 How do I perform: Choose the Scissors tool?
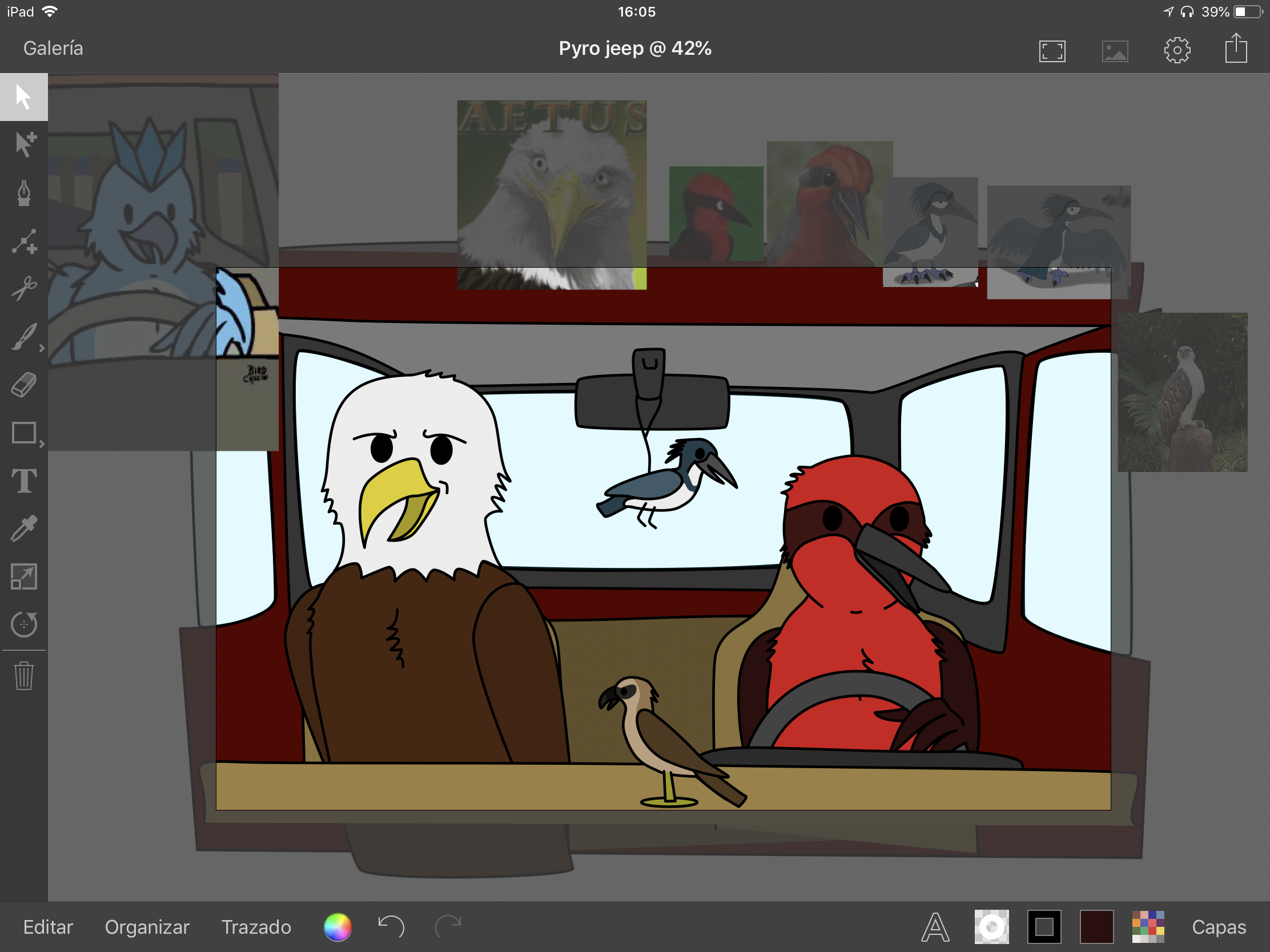click(23, 289)
